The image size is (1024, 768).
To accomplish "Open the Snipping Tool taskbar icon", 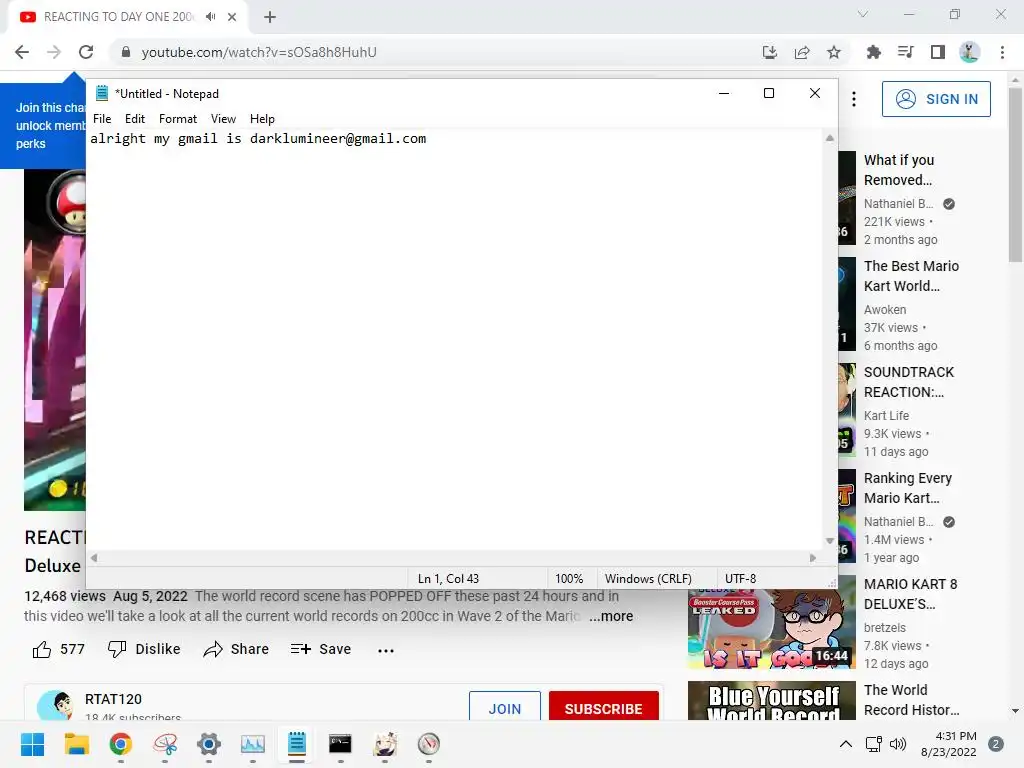I will (165, 744).
